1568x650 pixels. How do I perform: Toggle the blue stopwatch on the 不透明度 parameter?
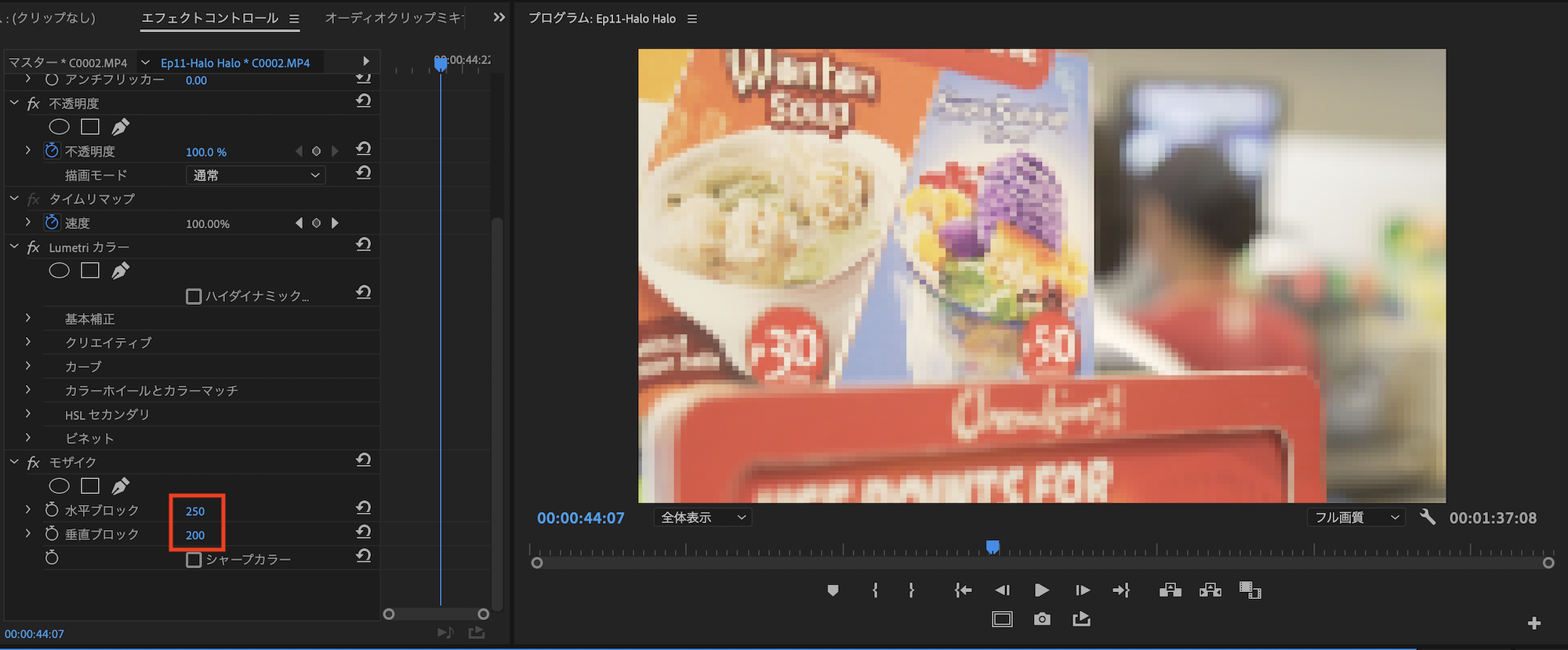coord(52,151)
